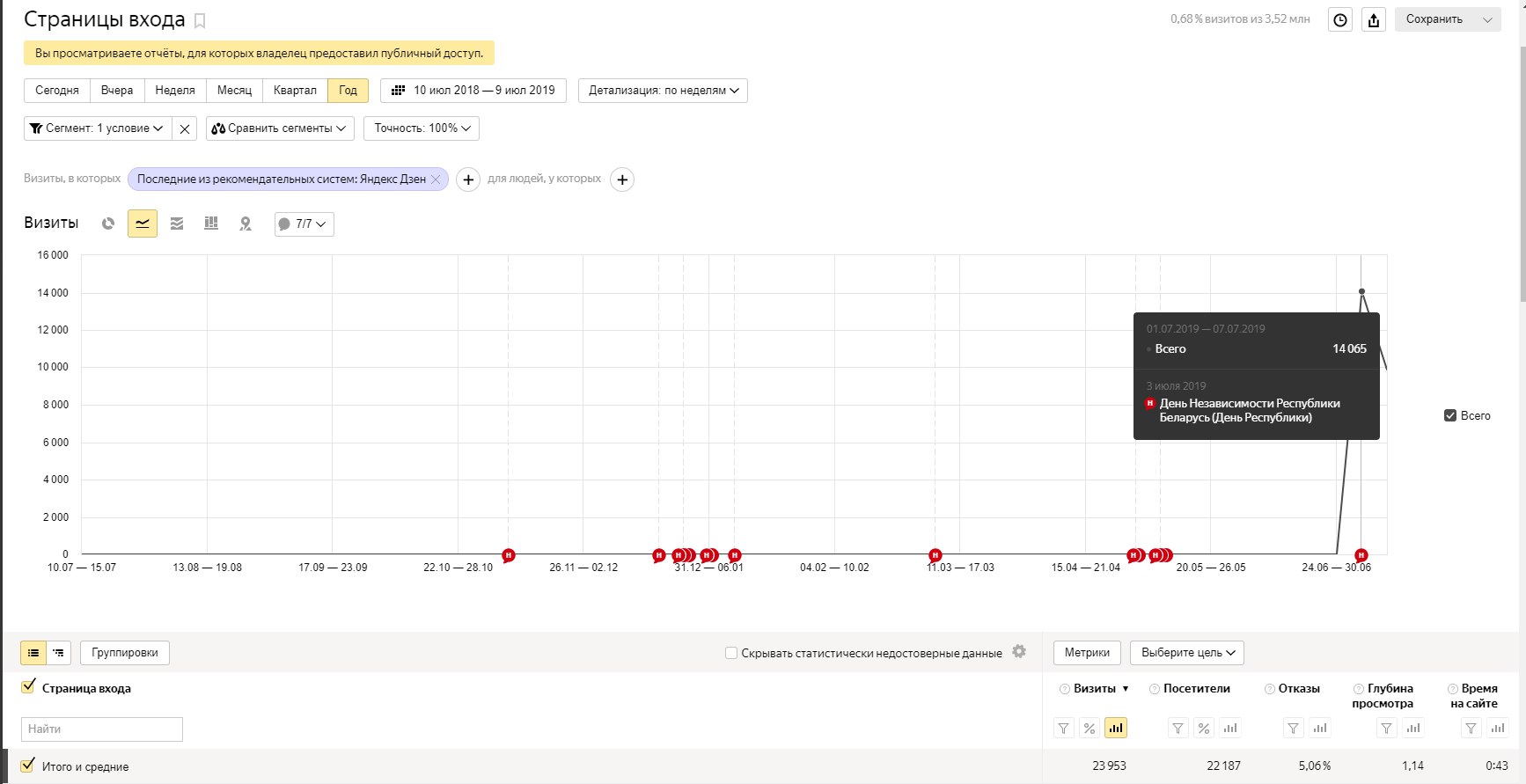Focus the Найти search field
This screenshot has height=784, width=1526.
pyautogui.click(x=102, y=729)
